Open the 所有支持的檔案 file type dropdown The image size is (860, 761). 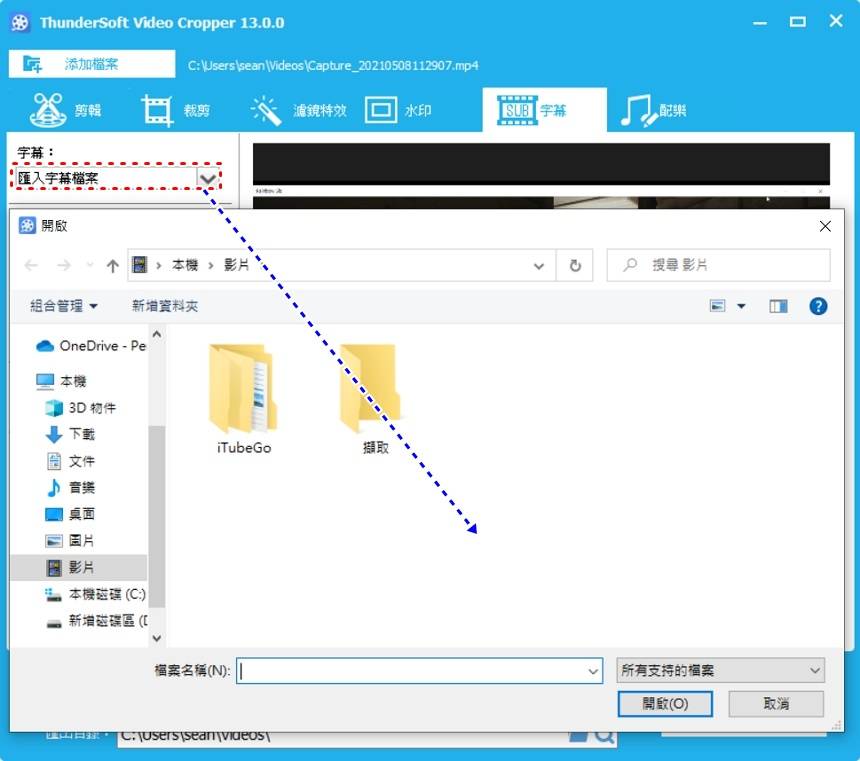tap(720, 670)
